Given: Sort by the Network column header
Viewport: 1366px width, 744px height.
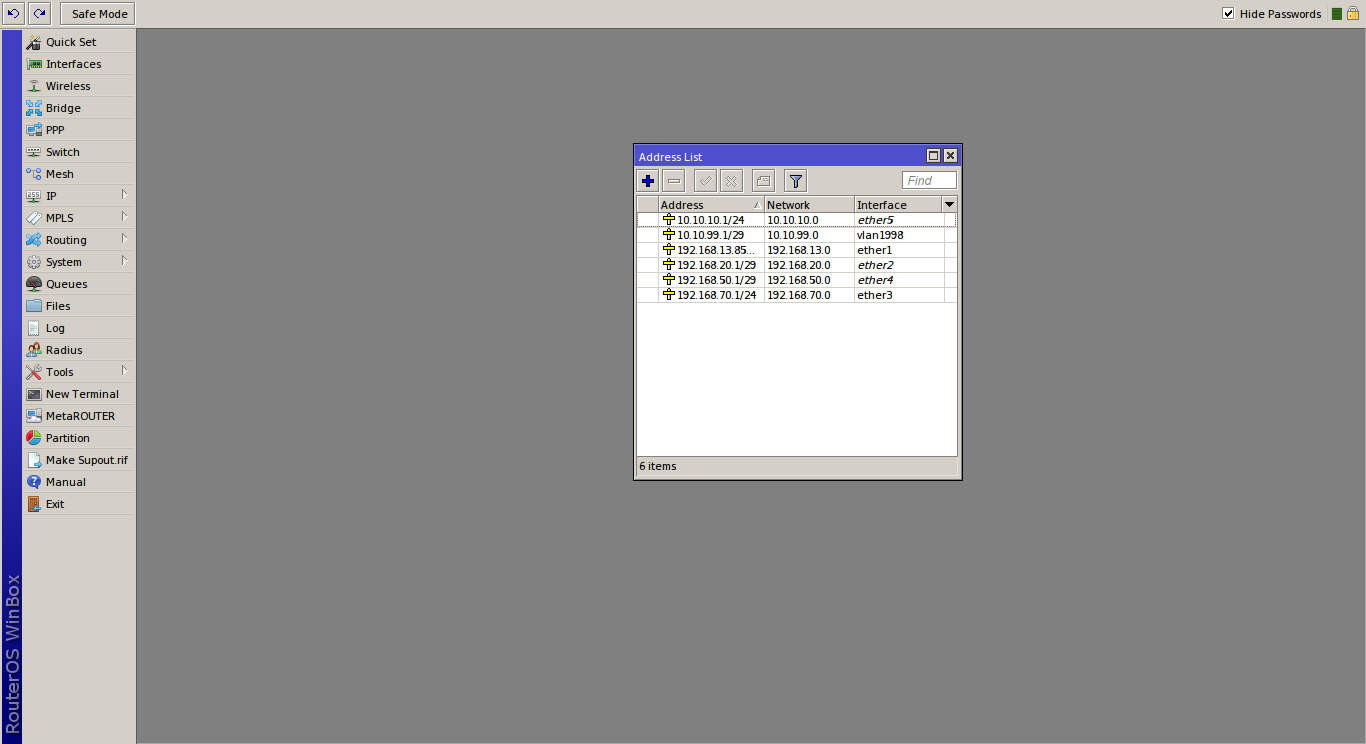Looking at the screenshot, I should (809, 204).
